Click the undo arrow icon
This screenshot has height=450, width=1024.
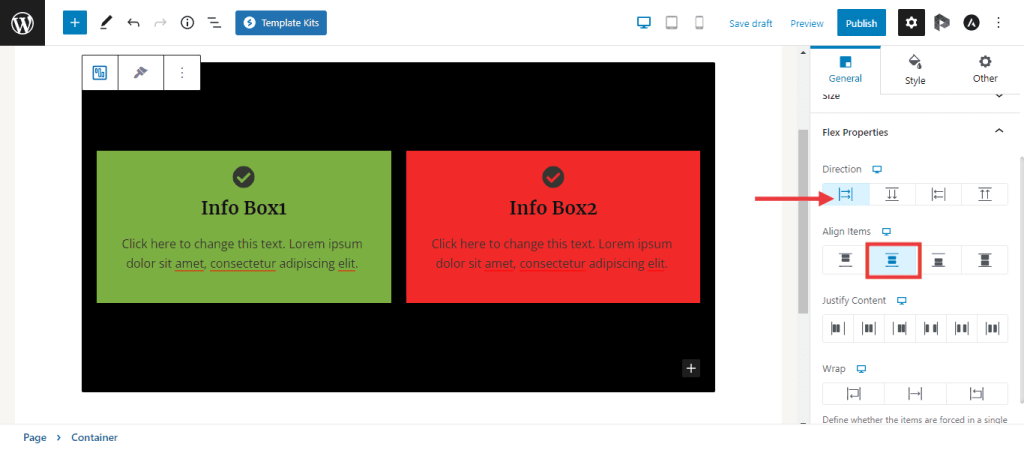click(x=133, y=22)
